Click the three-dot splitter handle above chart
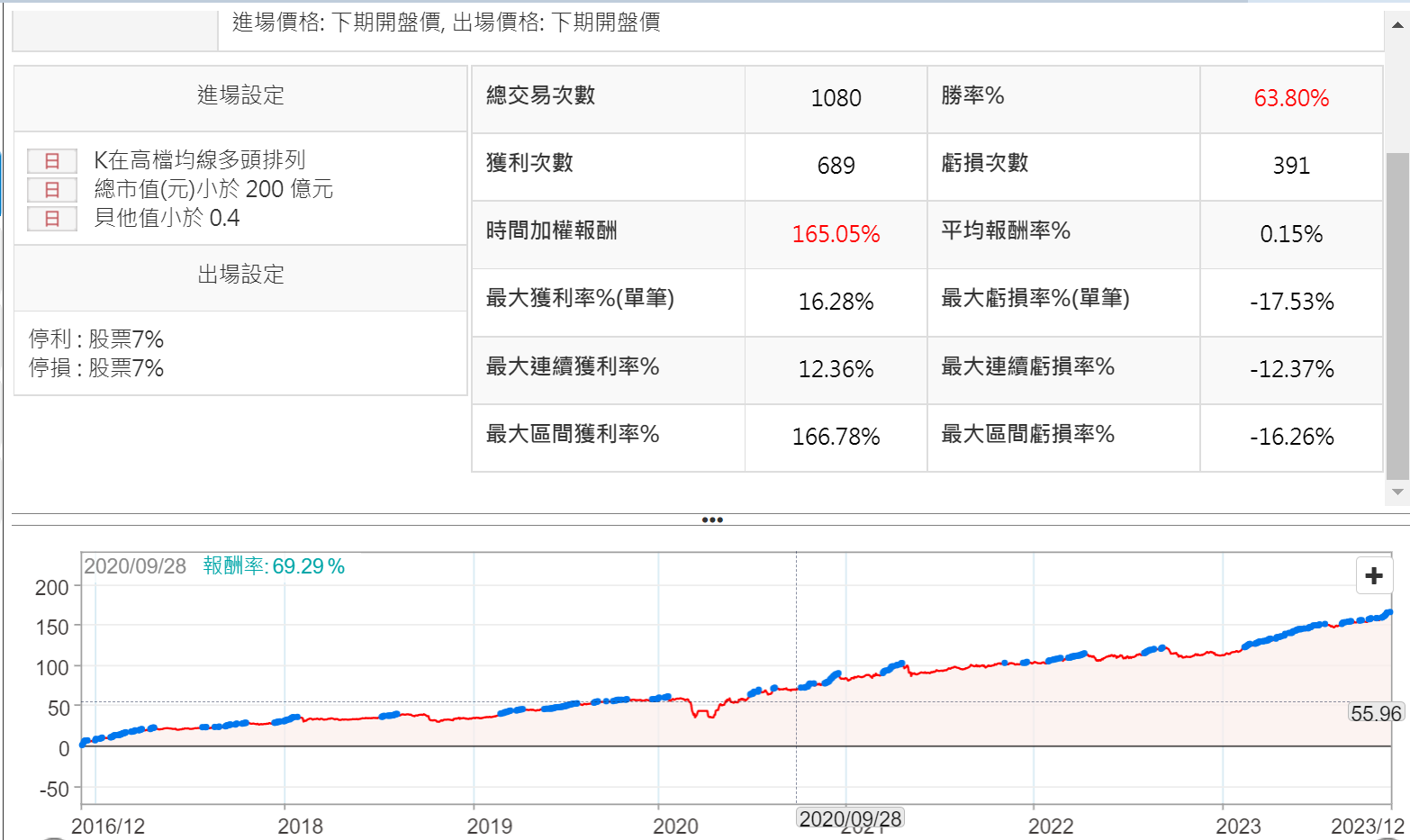 point(711,519)
